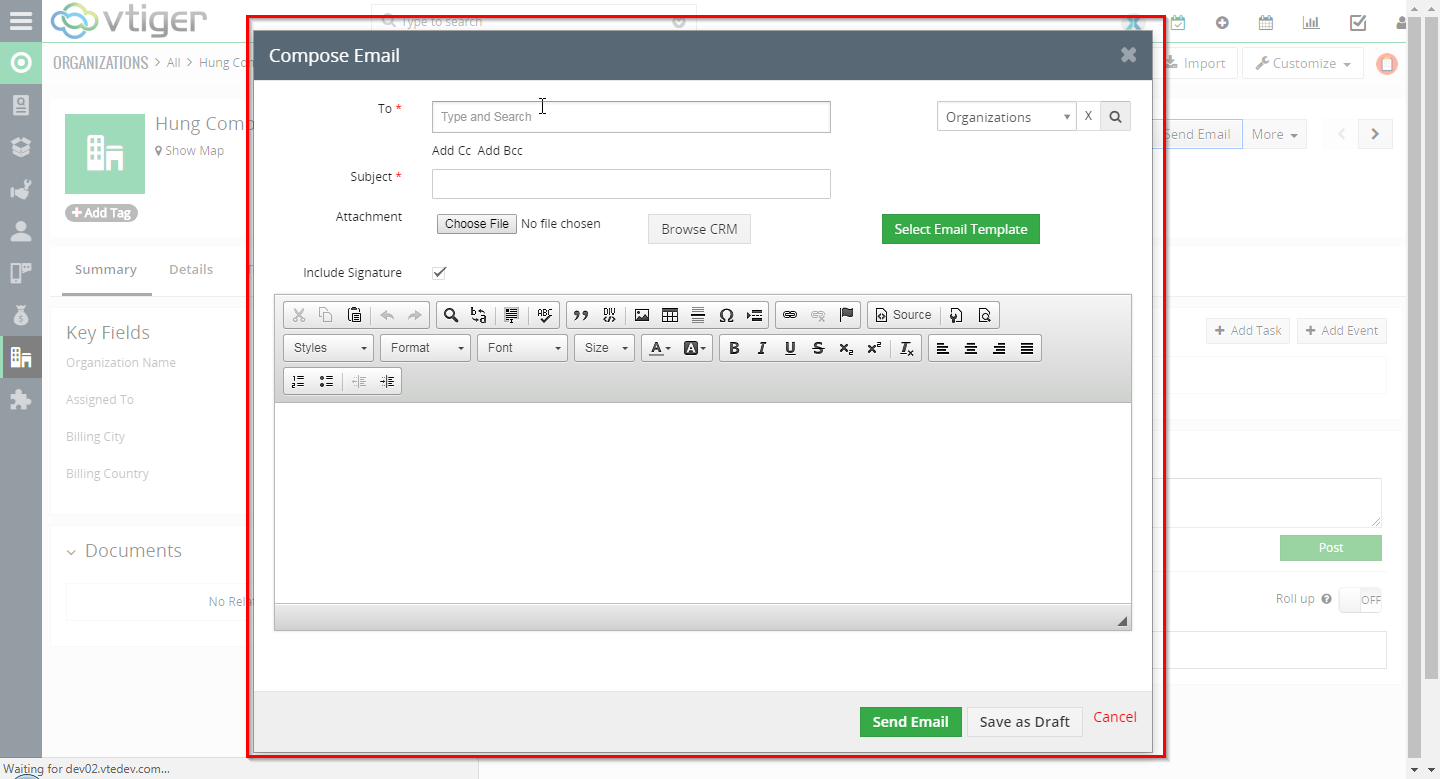The image size is (1440, 779).
Task: Apply Subscript formatting
Action: coord(846,348)
